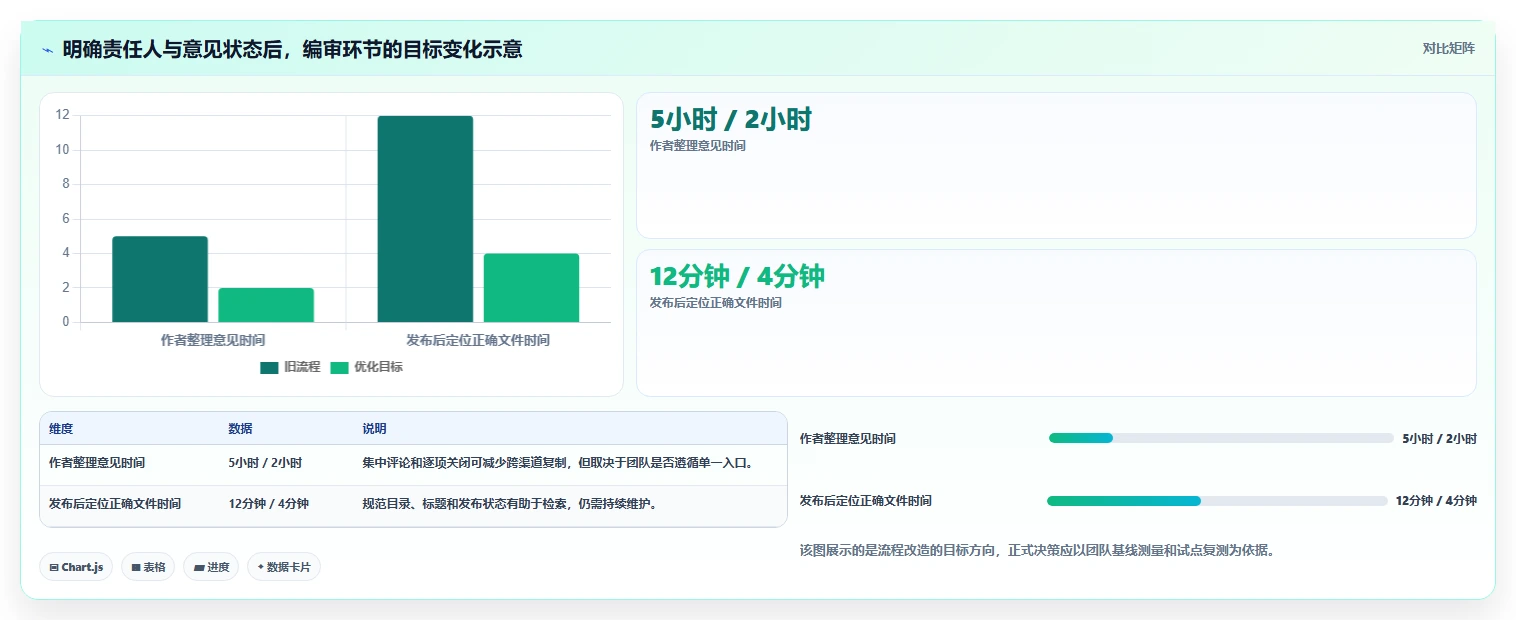
Task: Click the 发布后定位正确文件时间 card caption
Action: (x=716, y=303)
